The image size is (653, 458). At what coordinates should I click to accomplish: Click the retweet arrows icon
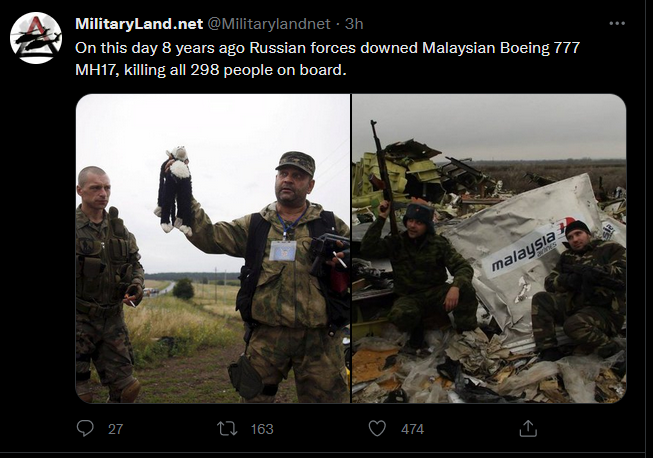point(227,428)
